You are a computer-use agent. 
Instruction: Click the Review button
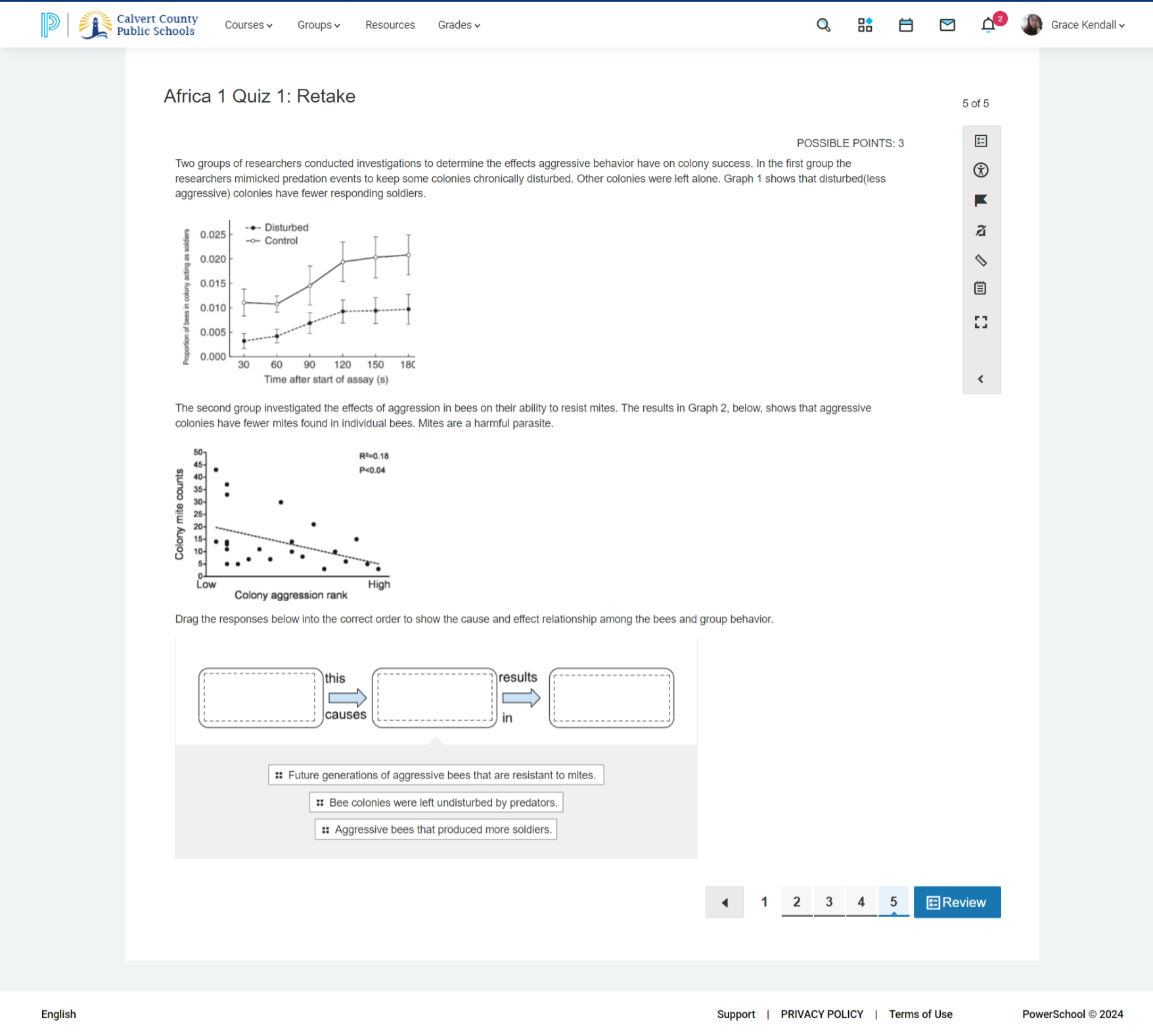click(957, 902)
